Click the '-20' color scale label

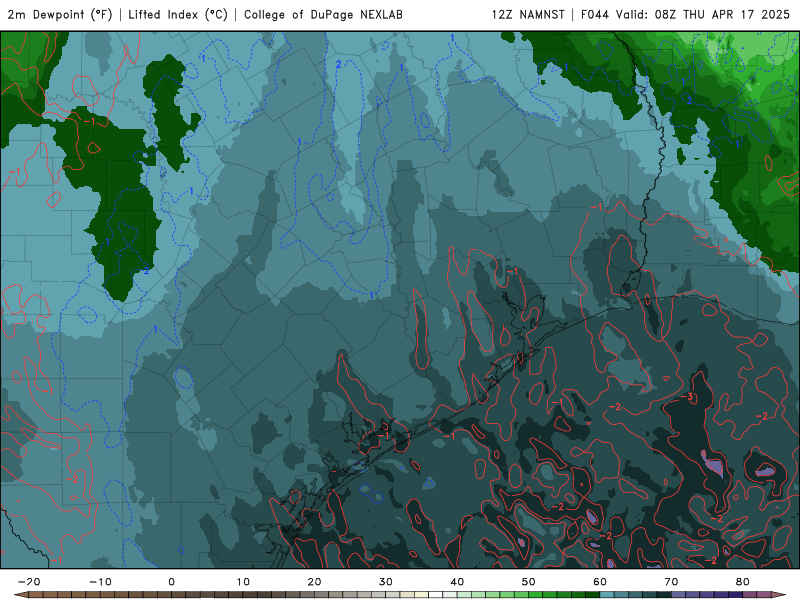29,582
